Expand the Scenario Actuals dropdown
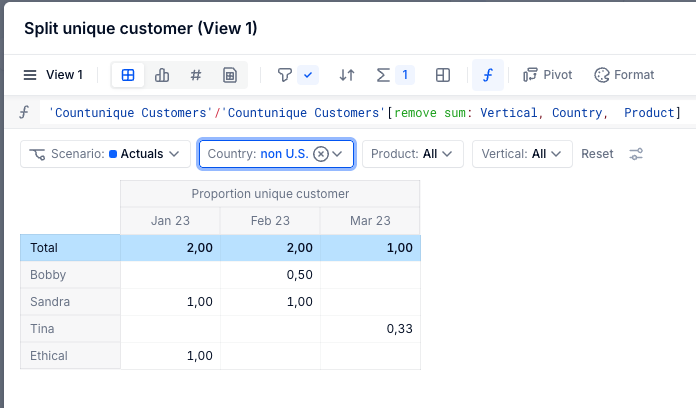696x408 pixels. click(x=106, y=154)
